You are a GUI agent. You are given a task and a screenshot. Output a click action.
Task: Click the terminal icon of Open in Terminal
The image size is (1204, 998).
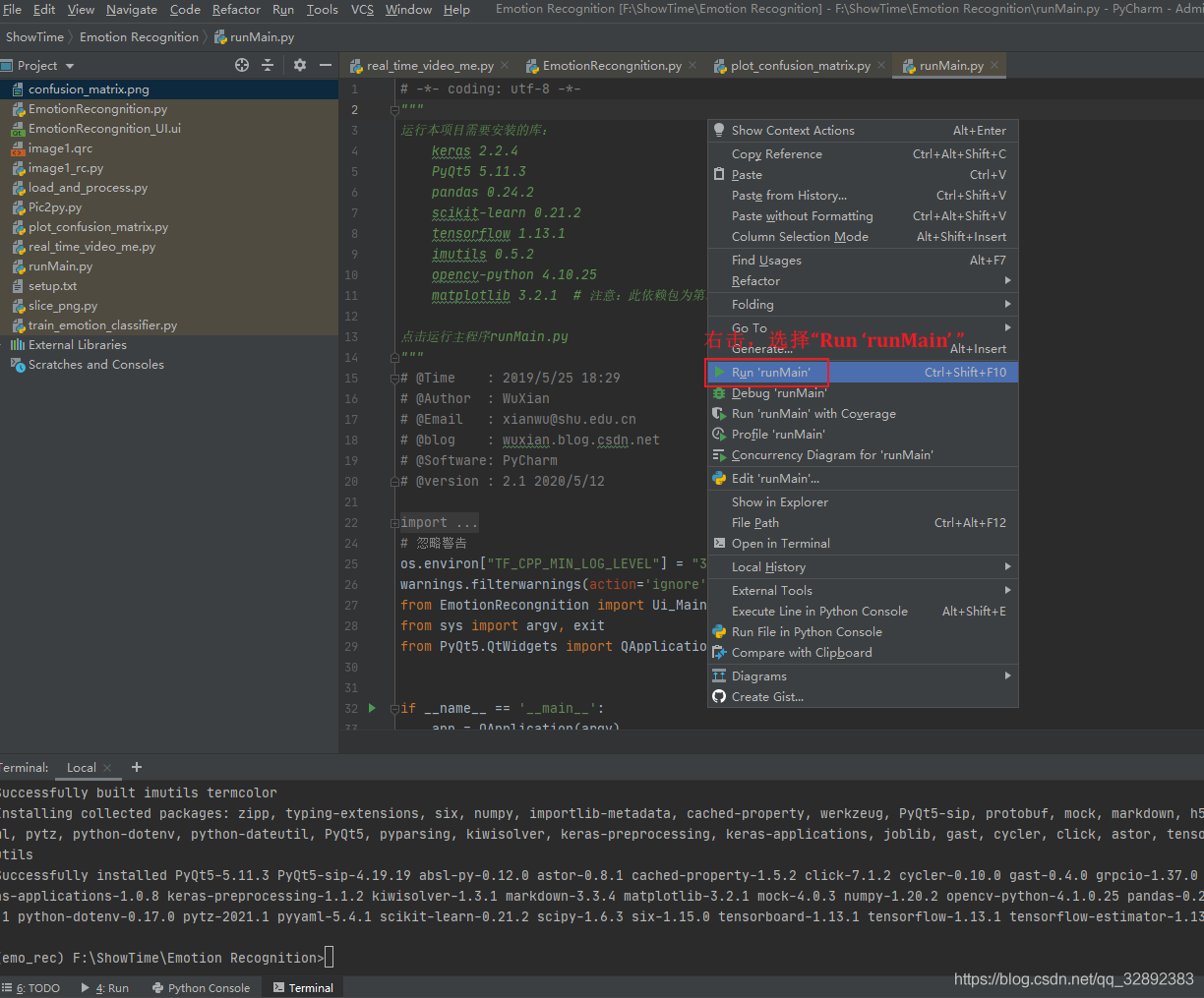click(x=719, y=544)
